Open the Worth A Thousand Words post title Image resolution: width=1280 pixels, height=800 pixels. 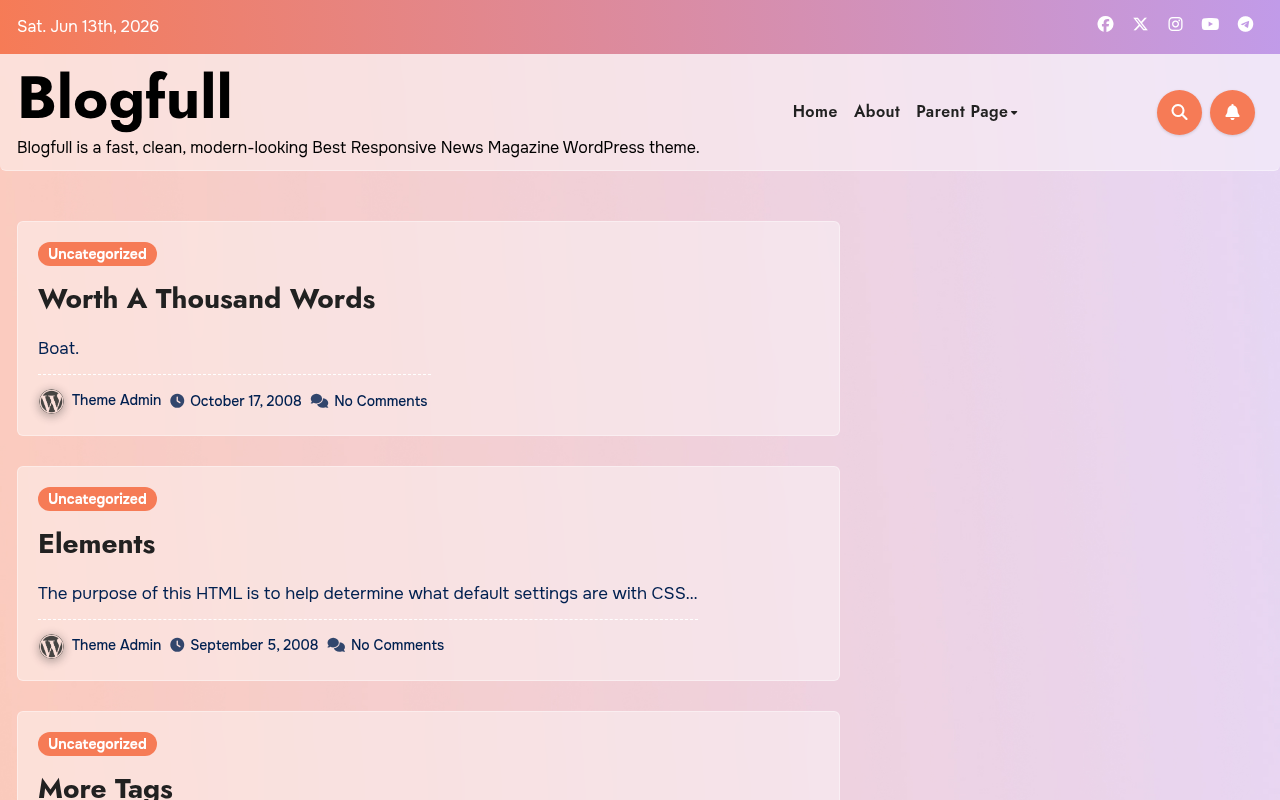[206, 298]
